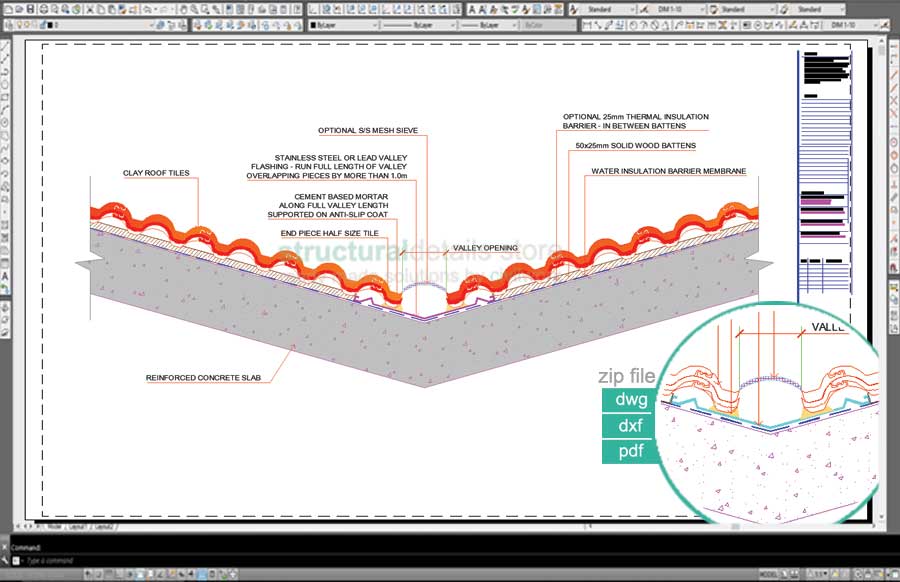Expand the linetype 'ByLayer' dropdown
Image resolution: width=900 pixels, height=582 pixels.
409,24
